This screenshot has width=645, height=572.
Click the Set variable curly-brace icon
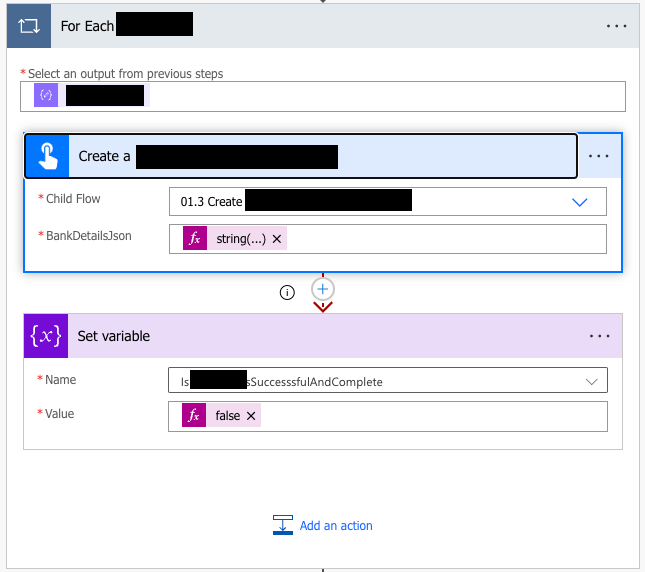pos(46,336)
